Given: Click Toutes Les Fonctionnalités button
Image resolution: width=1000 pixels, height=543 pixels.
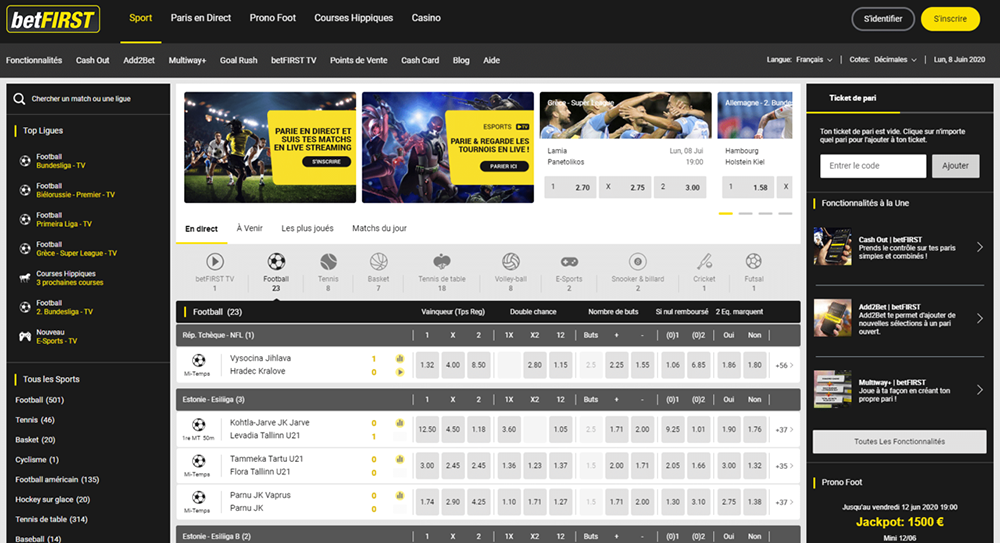Looking at the screenshot, I should point(899,441).
